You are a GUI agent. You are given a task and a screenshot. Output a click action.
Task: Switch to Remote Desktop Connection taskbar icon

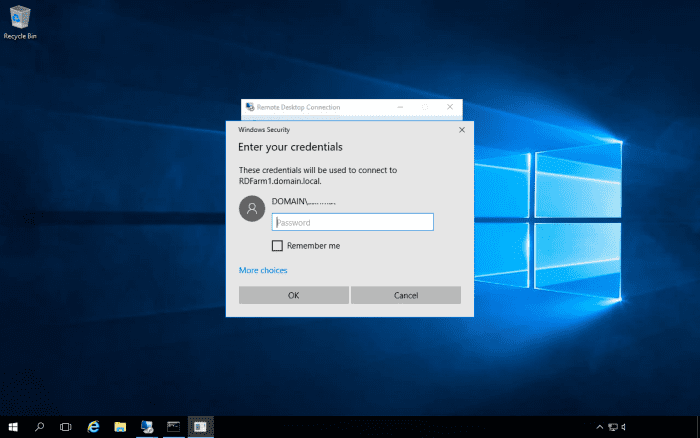(x=147, y=427)
